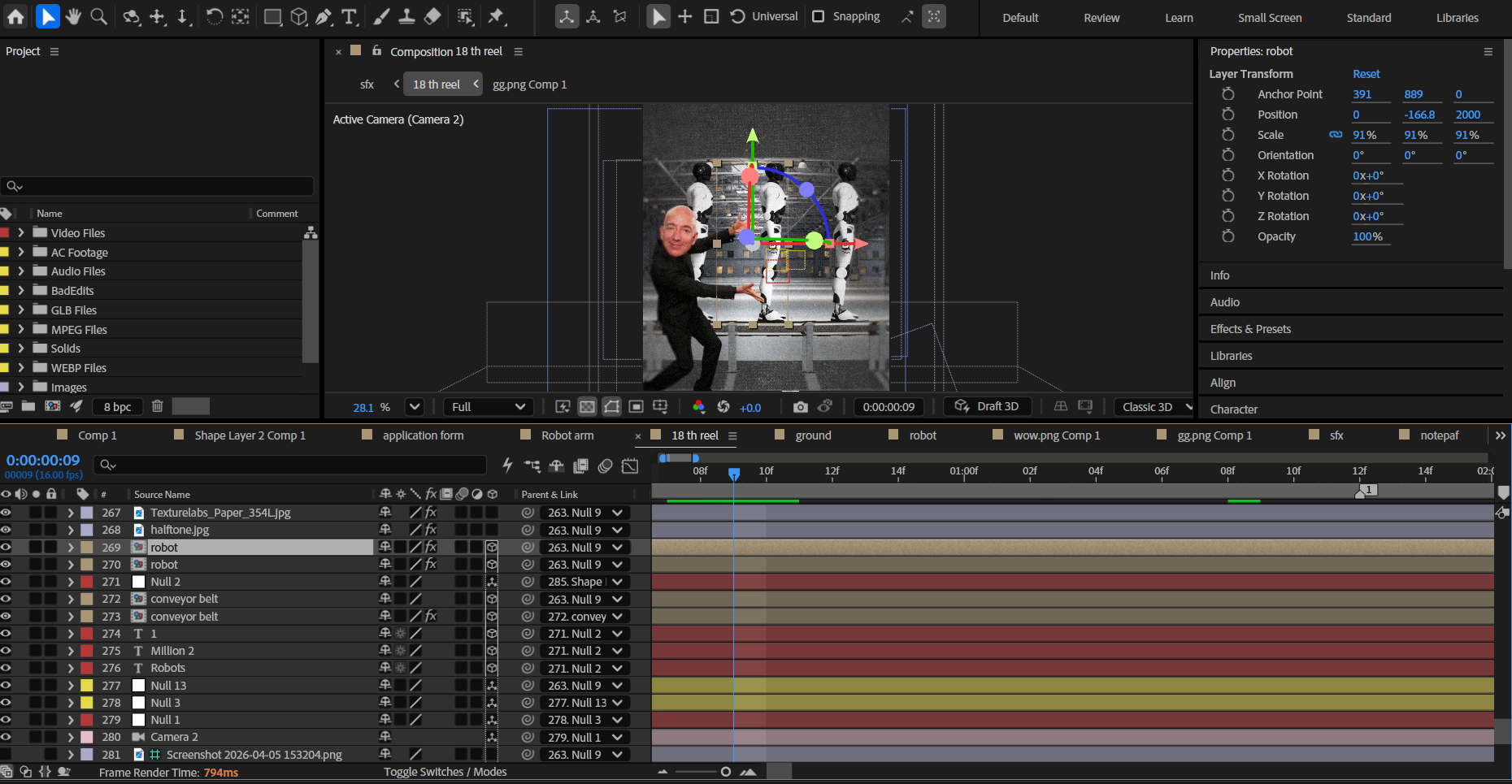Select the Zoom magnifier tool
The height and width of the screenshot is (784, 1512).
98,16
